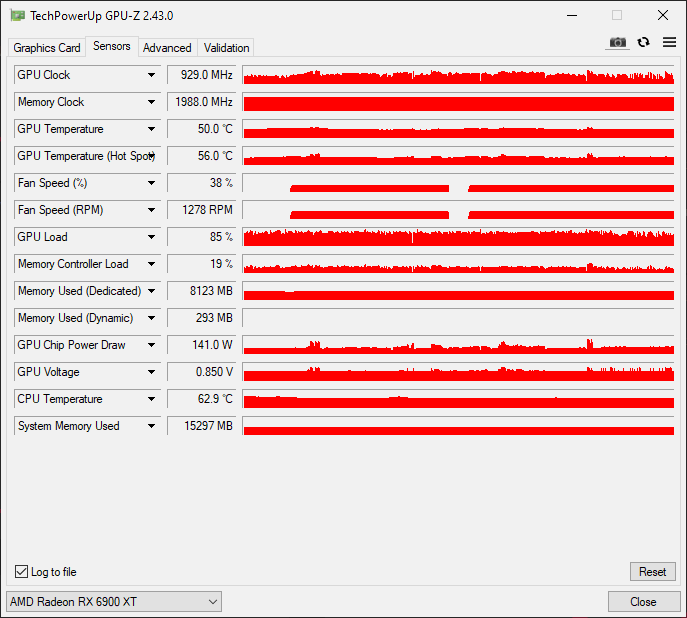The image size is (687, 618).
Task: Click the GPU-Z app icon in title bar
Action: coord(18,16)
